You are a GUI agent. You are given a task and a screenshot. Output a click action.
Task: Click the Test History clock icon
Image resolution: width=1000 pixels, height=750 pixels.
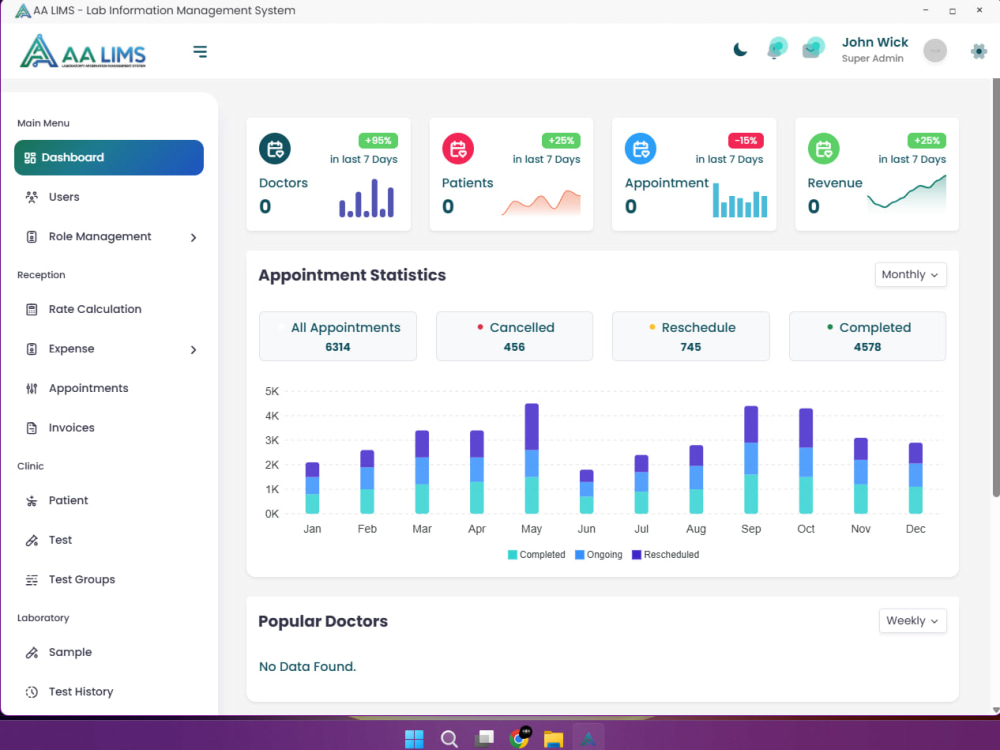[x=31, y=692]
